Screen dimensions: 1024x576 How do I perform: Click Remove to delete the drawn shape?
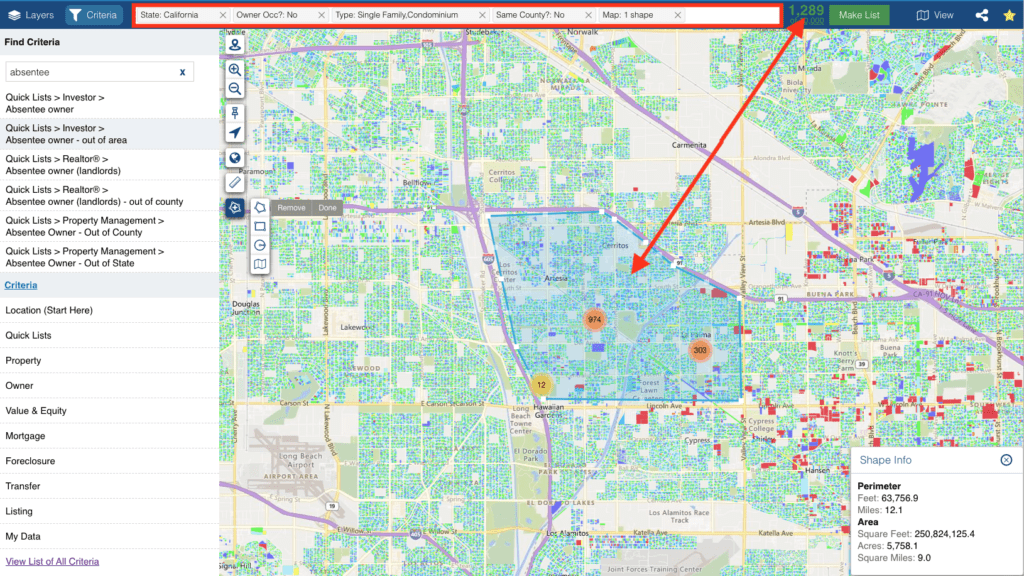click(x=291, y=208)
